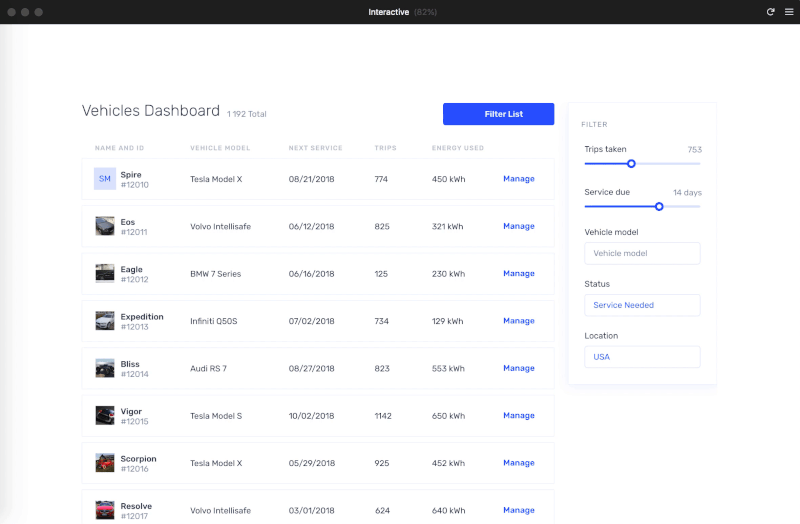Focus the Vehicle model input field
800x524 pixels.
642,253
